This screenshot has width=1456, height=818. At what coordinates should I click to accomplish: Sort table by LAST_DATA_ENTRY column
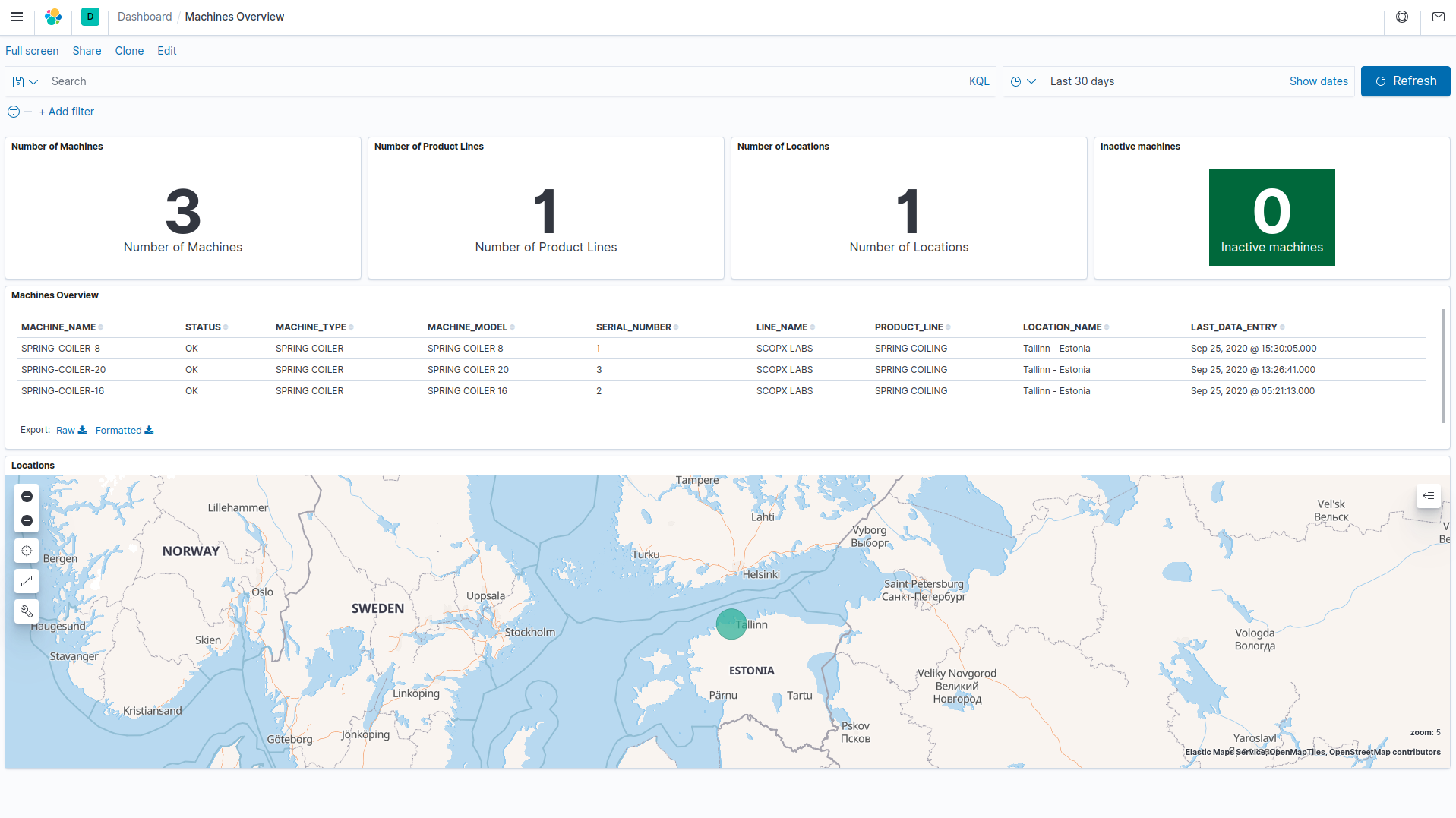point(1237,327)
